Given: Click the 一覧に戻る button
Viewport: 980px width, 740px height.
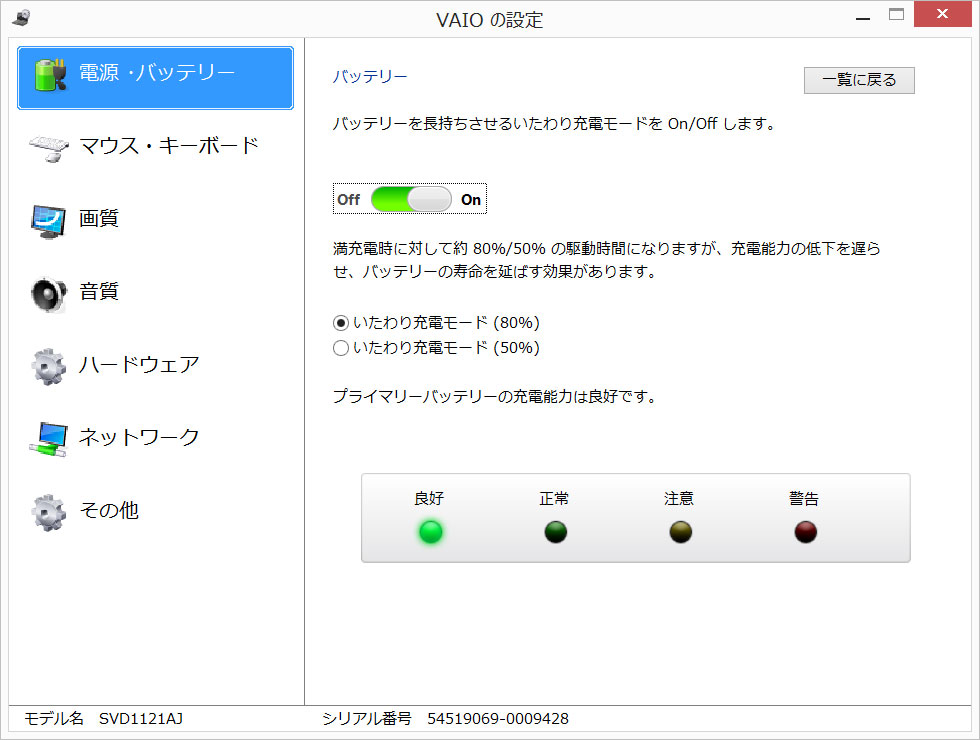Looking at the screenshot, I should pyautogui.click(x=859, y=80).
